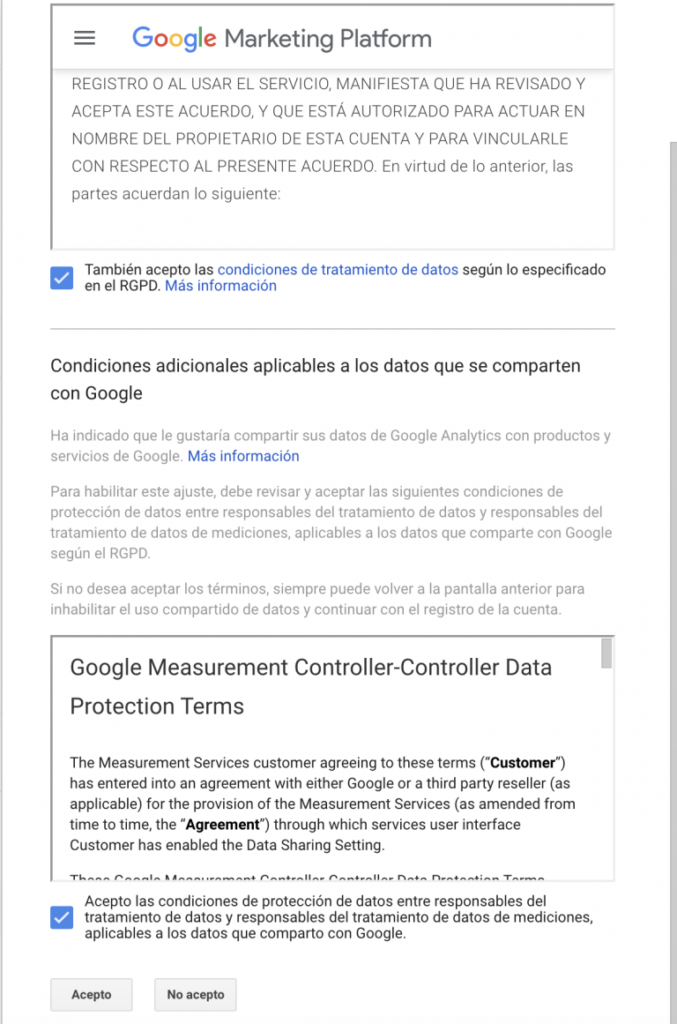Click "Más información" beside the RGPD text

click(x=220, y=286)
